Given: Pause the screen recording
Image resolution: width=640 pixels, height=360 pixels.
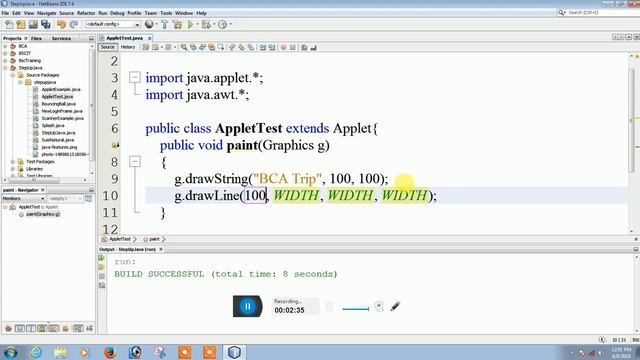Looking at the screenshot, I should (247, 306).
